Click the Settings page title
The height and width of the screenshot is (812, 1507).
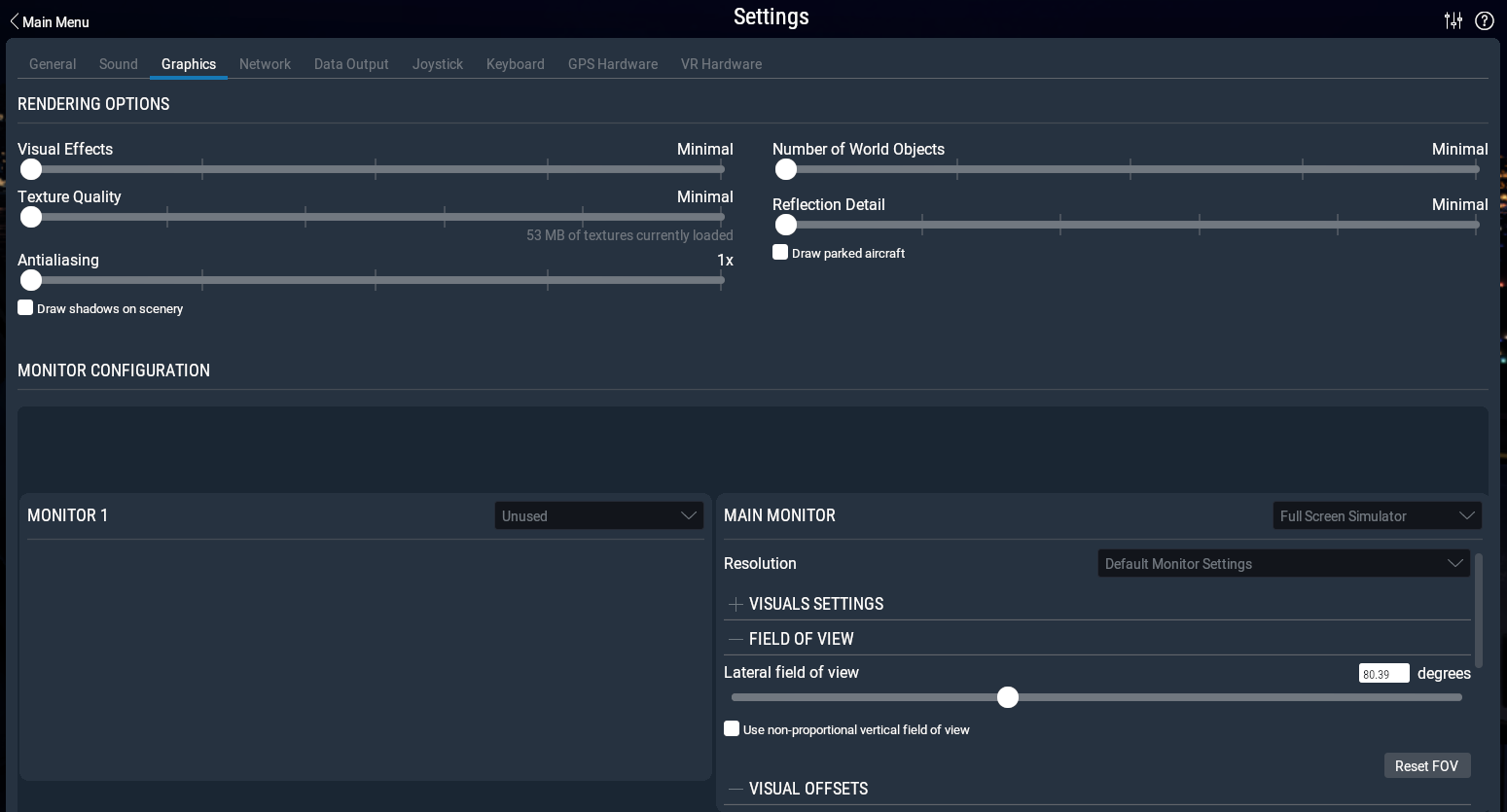(x=771, y=17)
